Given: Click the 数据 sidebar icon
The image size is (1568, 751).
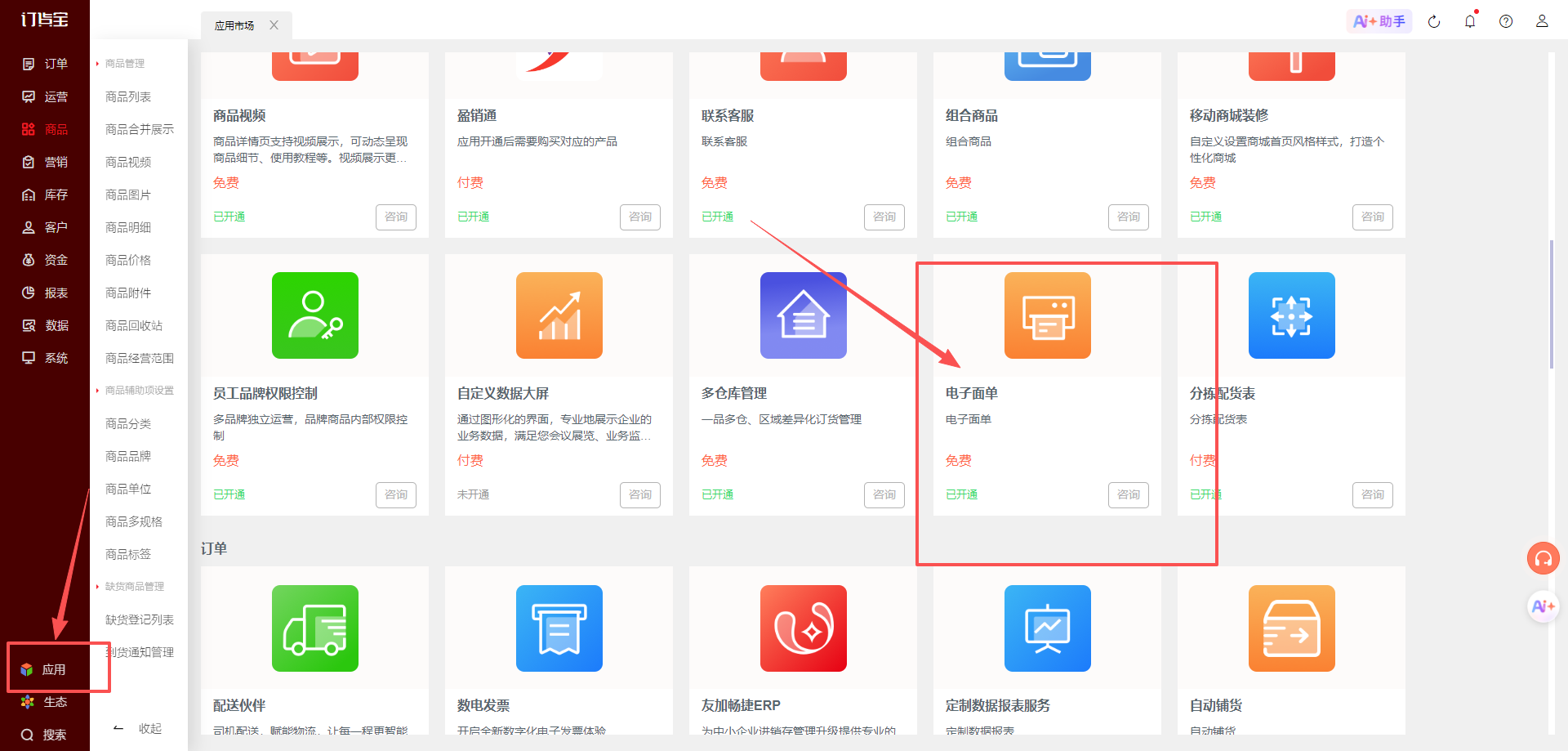Looking at the screenshot, I should pyautogui.click(x=29, y=325).
